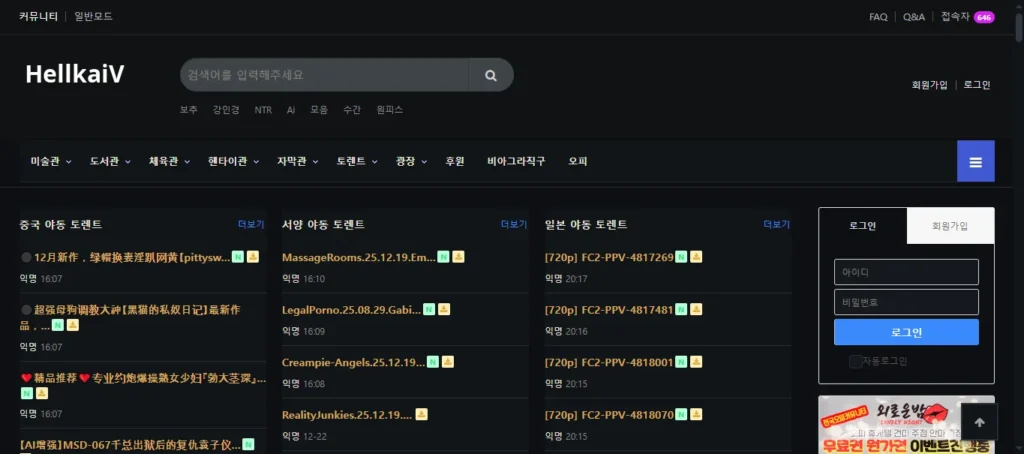Click the 일반모드 link in top bar
The width and height of the screenshot is (1024, 454).
click(93, 17)
